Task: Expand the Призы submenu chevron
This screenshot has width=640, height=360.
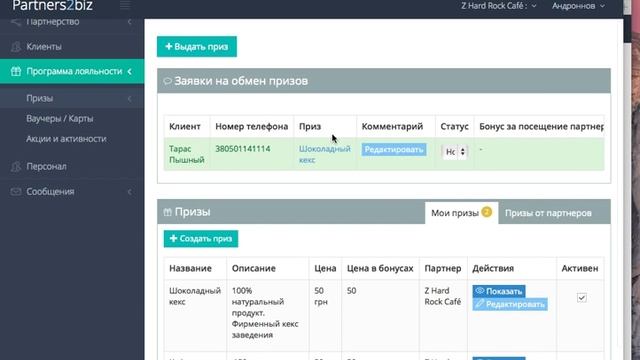Action: (129, 98)
